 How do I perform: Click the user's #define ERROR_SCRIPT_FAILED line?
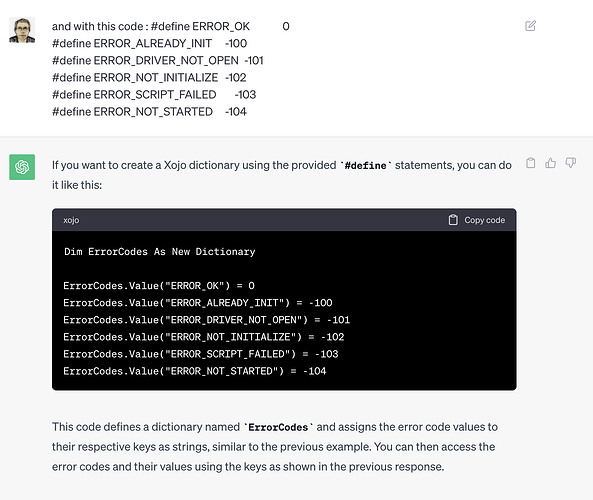pyautogui.click(x=154, y=95)
